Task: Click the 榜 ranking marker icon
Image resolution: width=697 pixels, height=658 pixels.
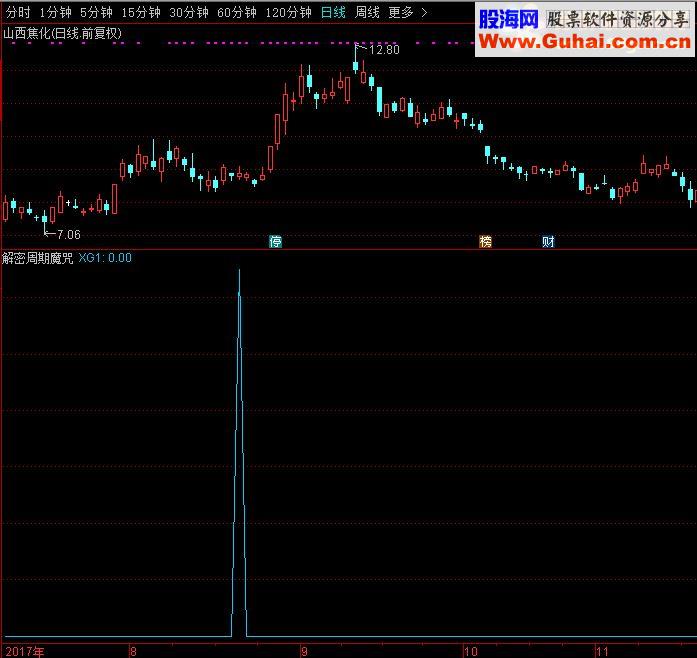Action: pos(485,241)
